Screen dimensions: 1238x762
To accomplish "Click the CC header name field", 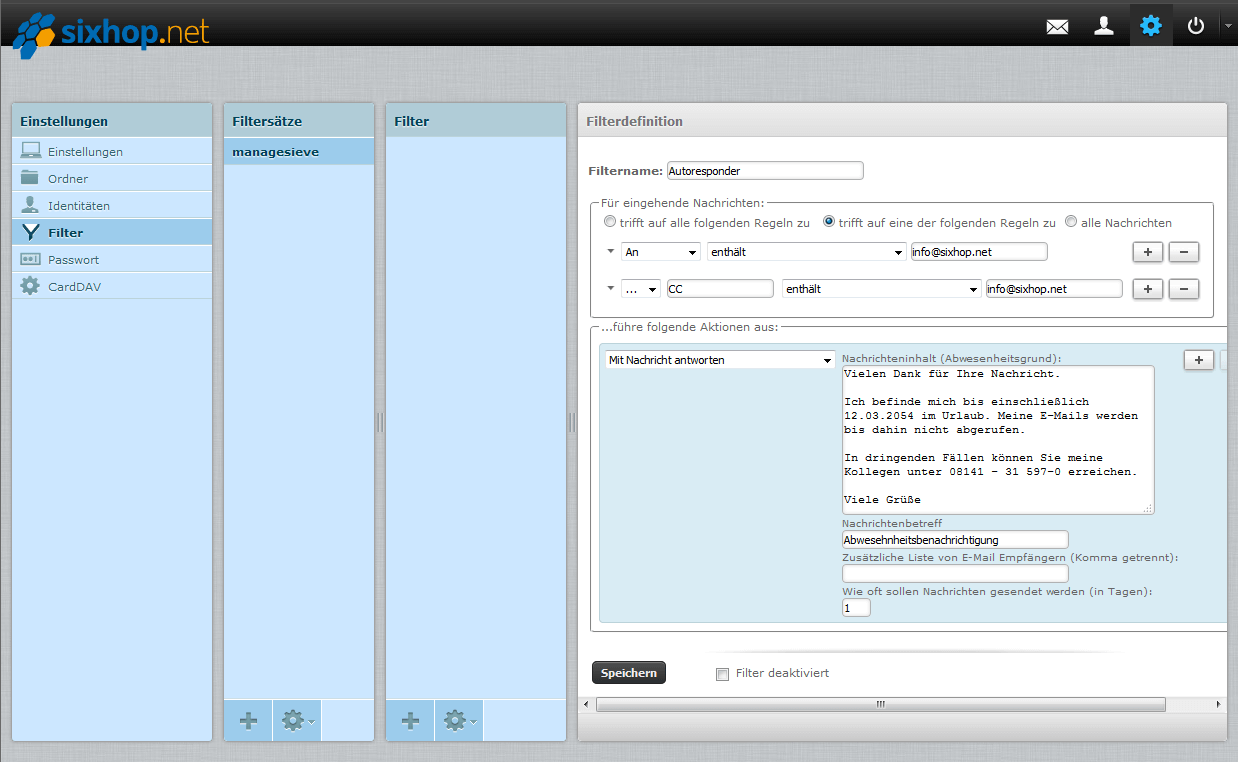I will pyautogui.click(x=720, y=289).
